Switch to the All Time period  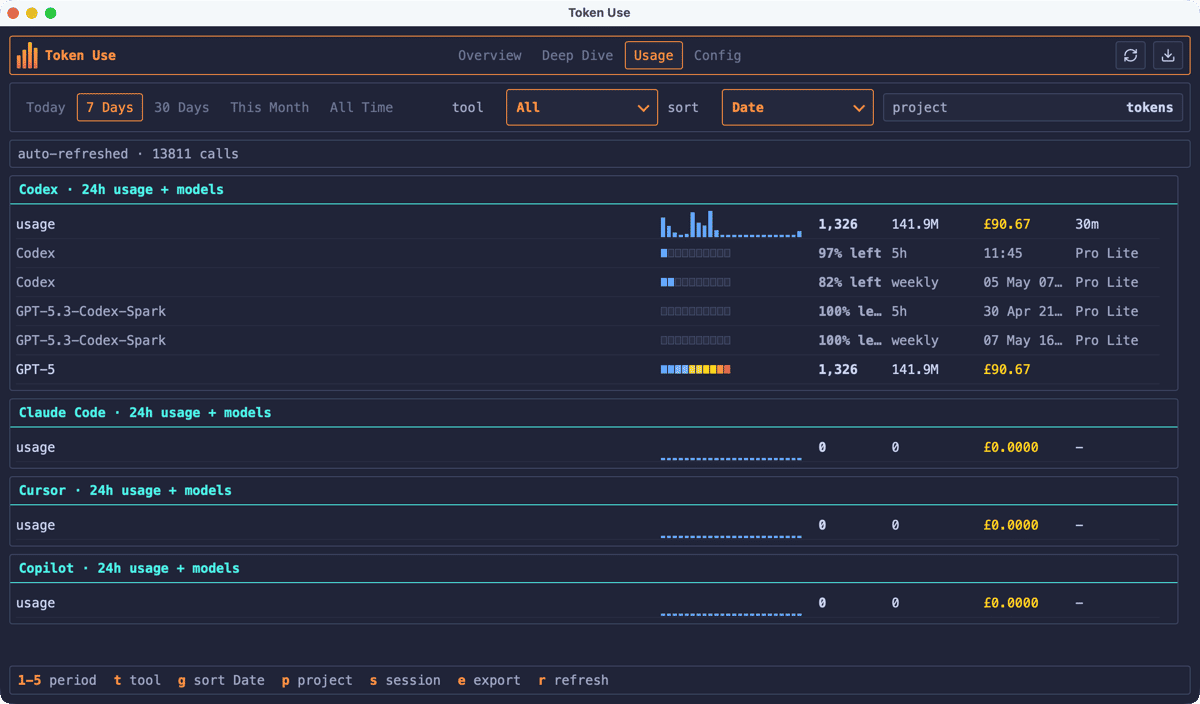(x=361, y=107)
